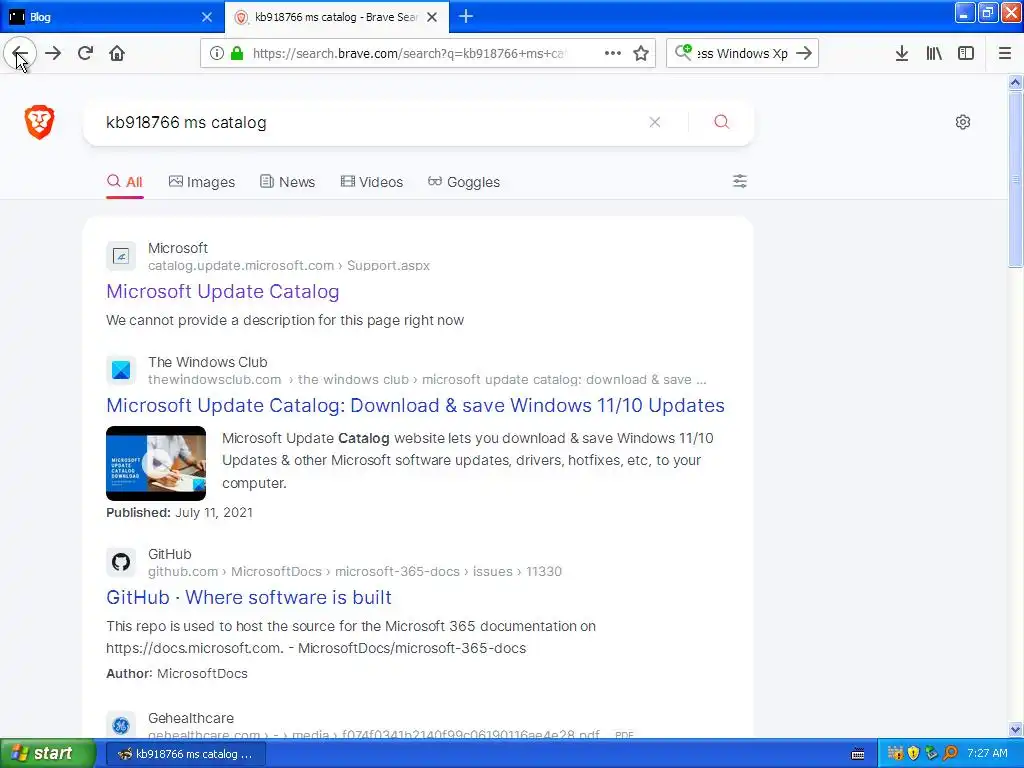1024x768 pixels.
Task: Open the browser home page
Action: pos(117,54)
